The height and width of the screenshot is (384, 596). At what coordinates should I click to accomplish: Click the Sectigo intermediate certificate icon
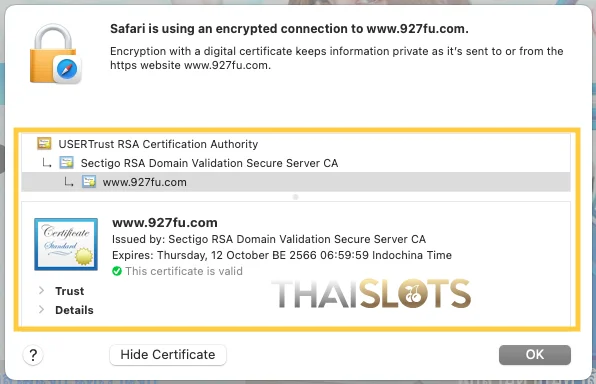(x=67, y=163)
